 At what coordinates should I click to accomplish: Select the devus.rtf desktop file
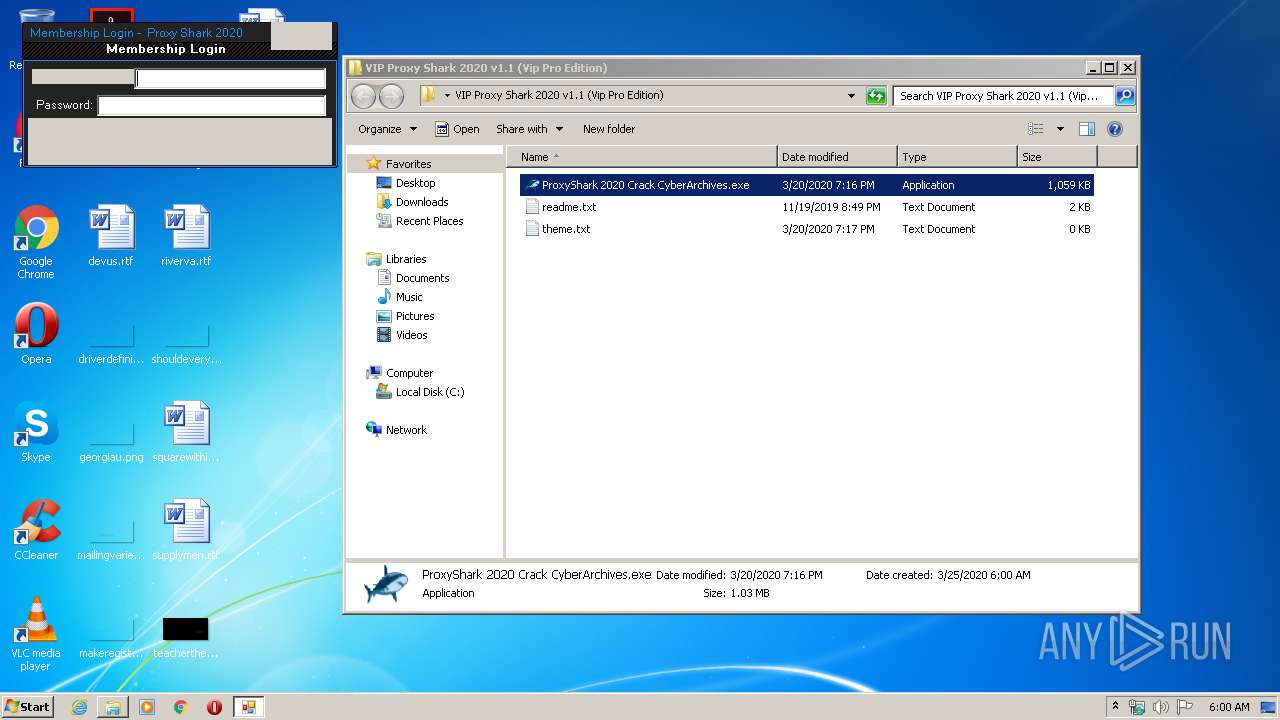tap(111, 236)
